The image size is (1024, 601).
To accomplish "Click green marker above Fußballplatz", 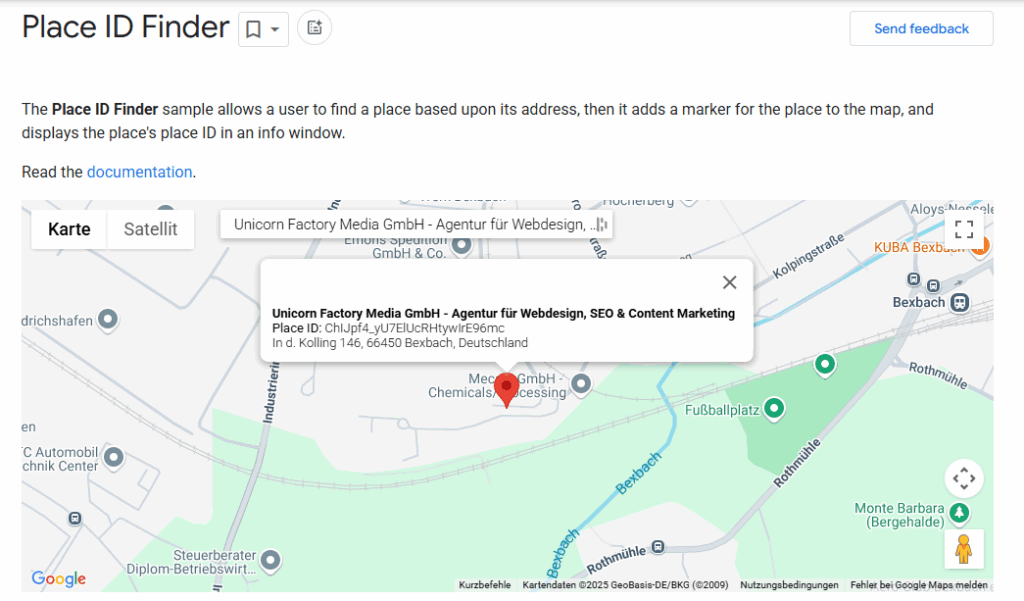I will point(825,365).
